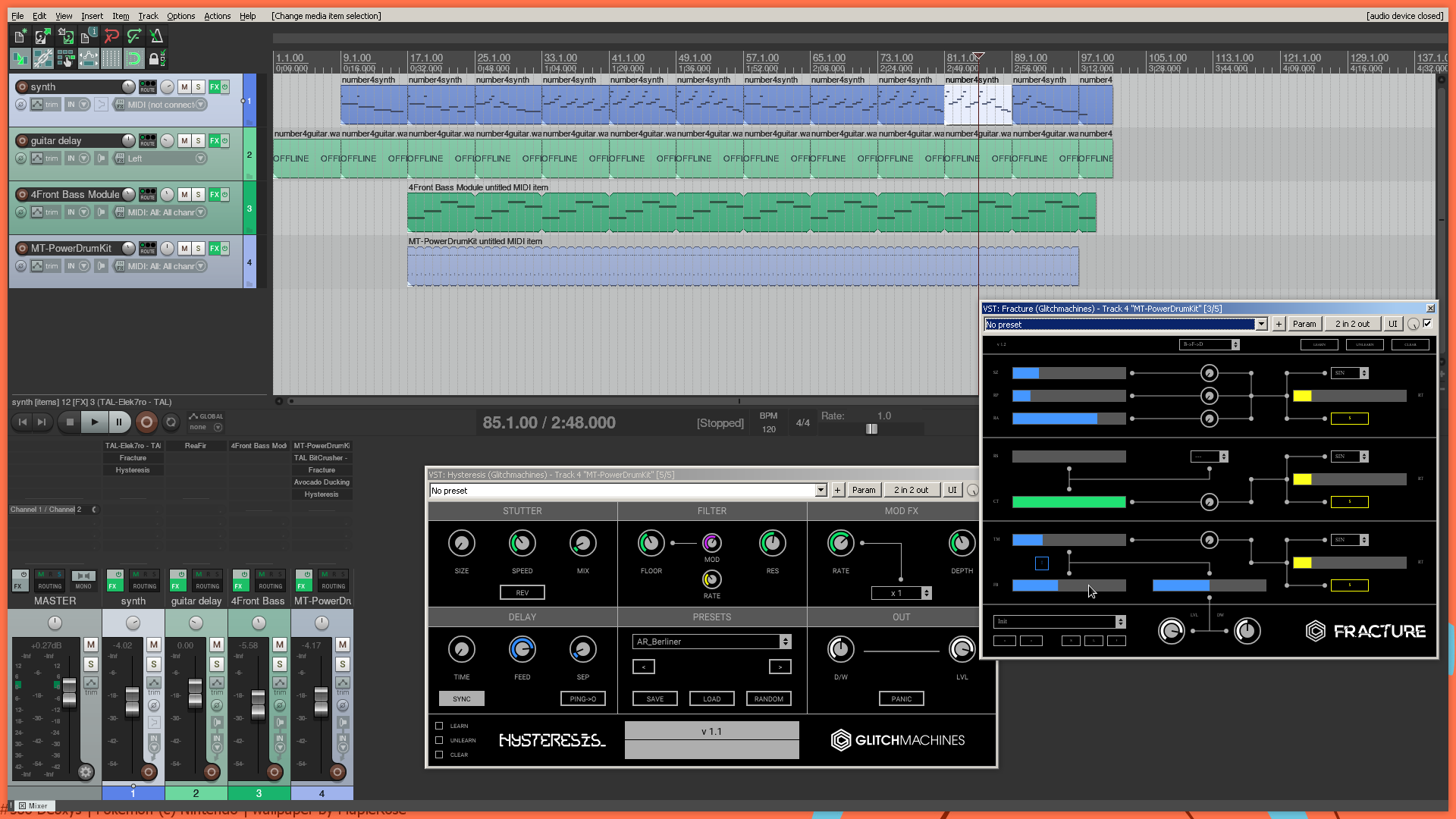Toggle the ripple editing toolbar icon
This screenshot has height=819, width=1456.
(x=66, y=58)
